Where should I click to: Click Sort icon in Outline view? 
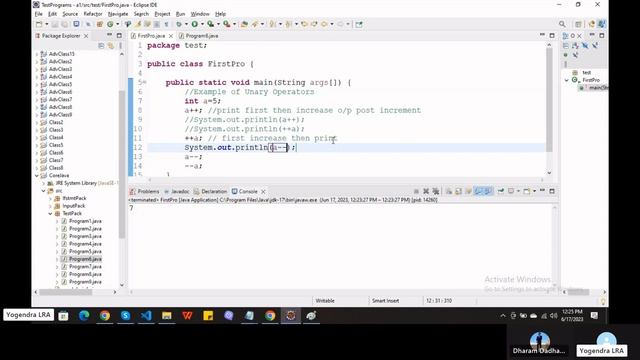pos(575,45)
